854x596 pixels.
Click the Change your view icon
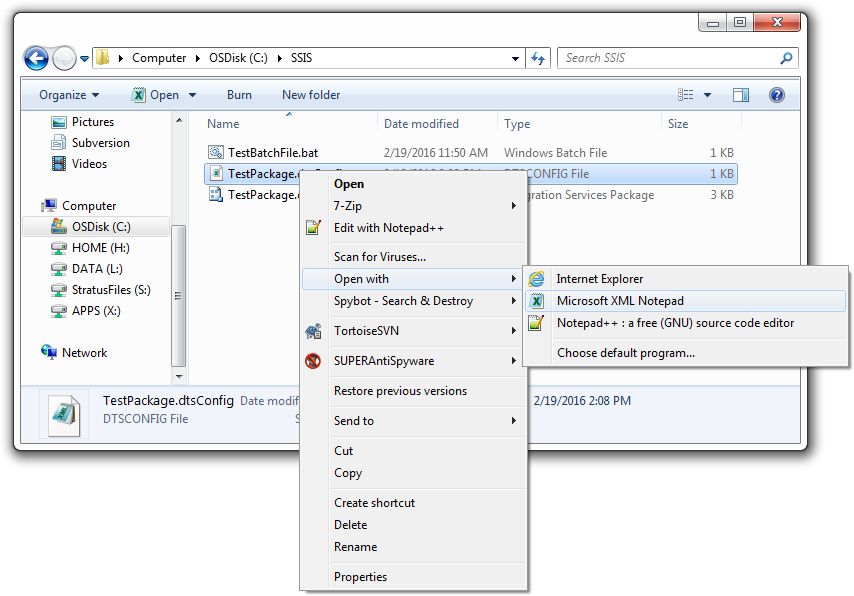click(x=686, y=95)
